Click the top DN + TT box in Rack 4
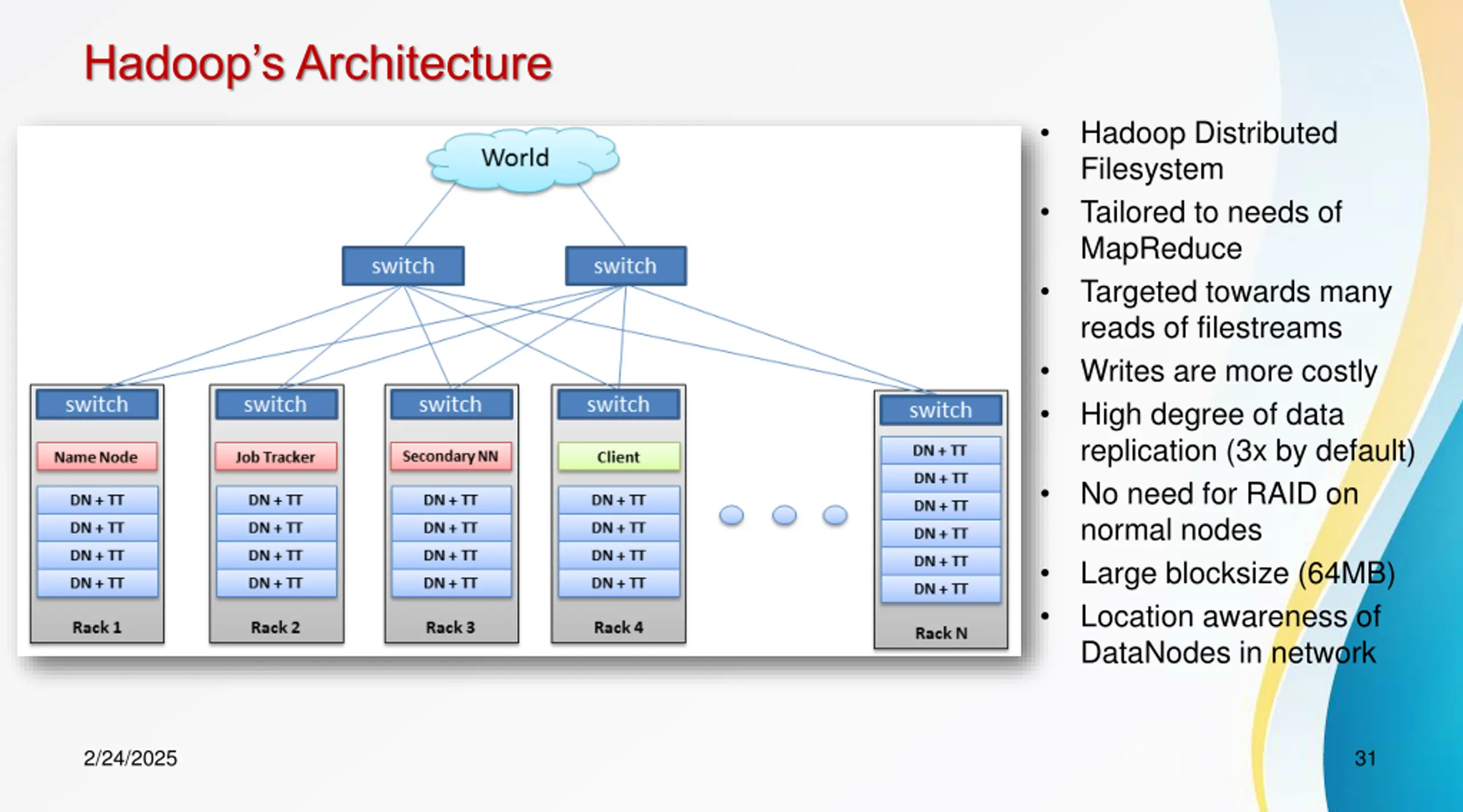1463x812 pixels. coord(619,500)
